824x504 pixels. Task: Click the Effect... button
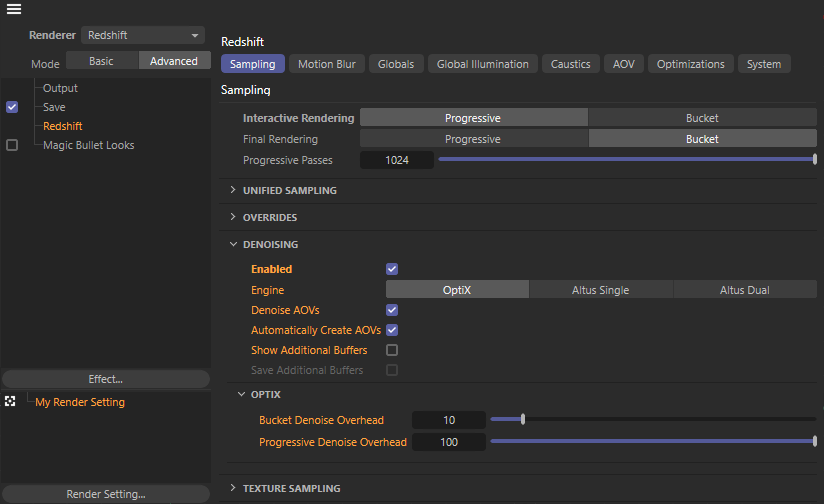(105, 379)
